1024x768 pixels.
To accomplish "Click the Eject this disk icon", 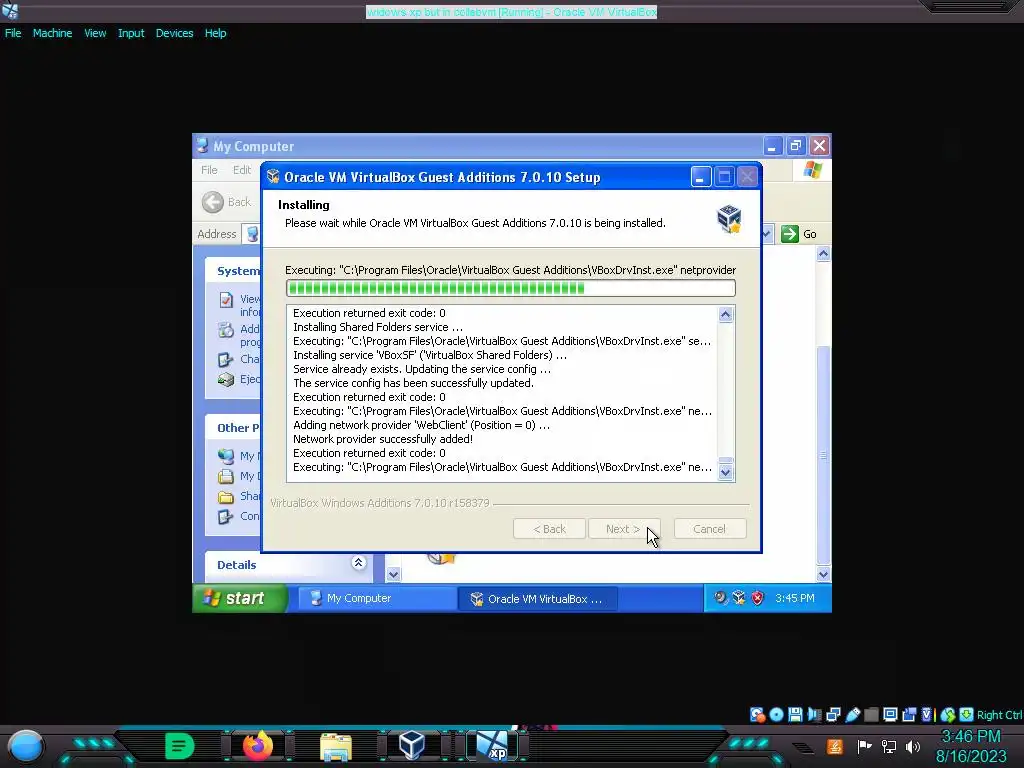I will tap(226, 379).
